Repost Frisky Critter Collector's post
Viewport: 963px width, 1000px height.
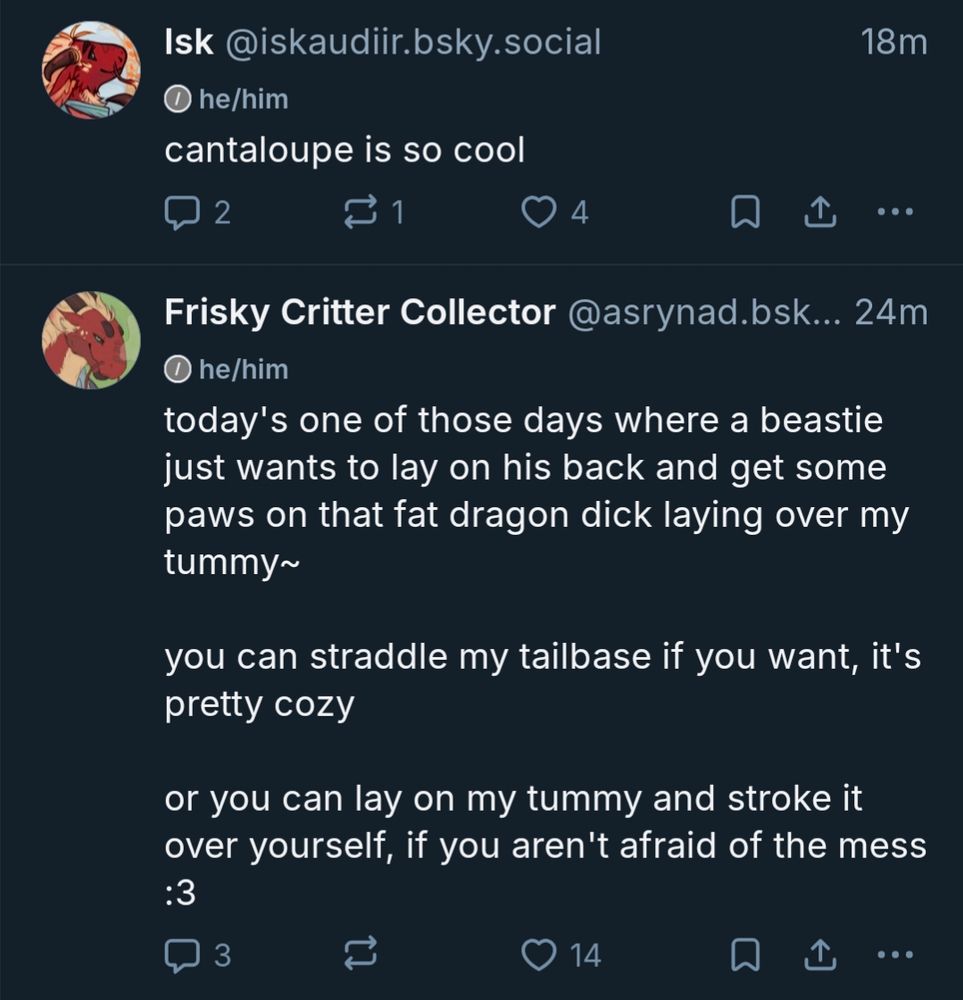pos(357,955)
